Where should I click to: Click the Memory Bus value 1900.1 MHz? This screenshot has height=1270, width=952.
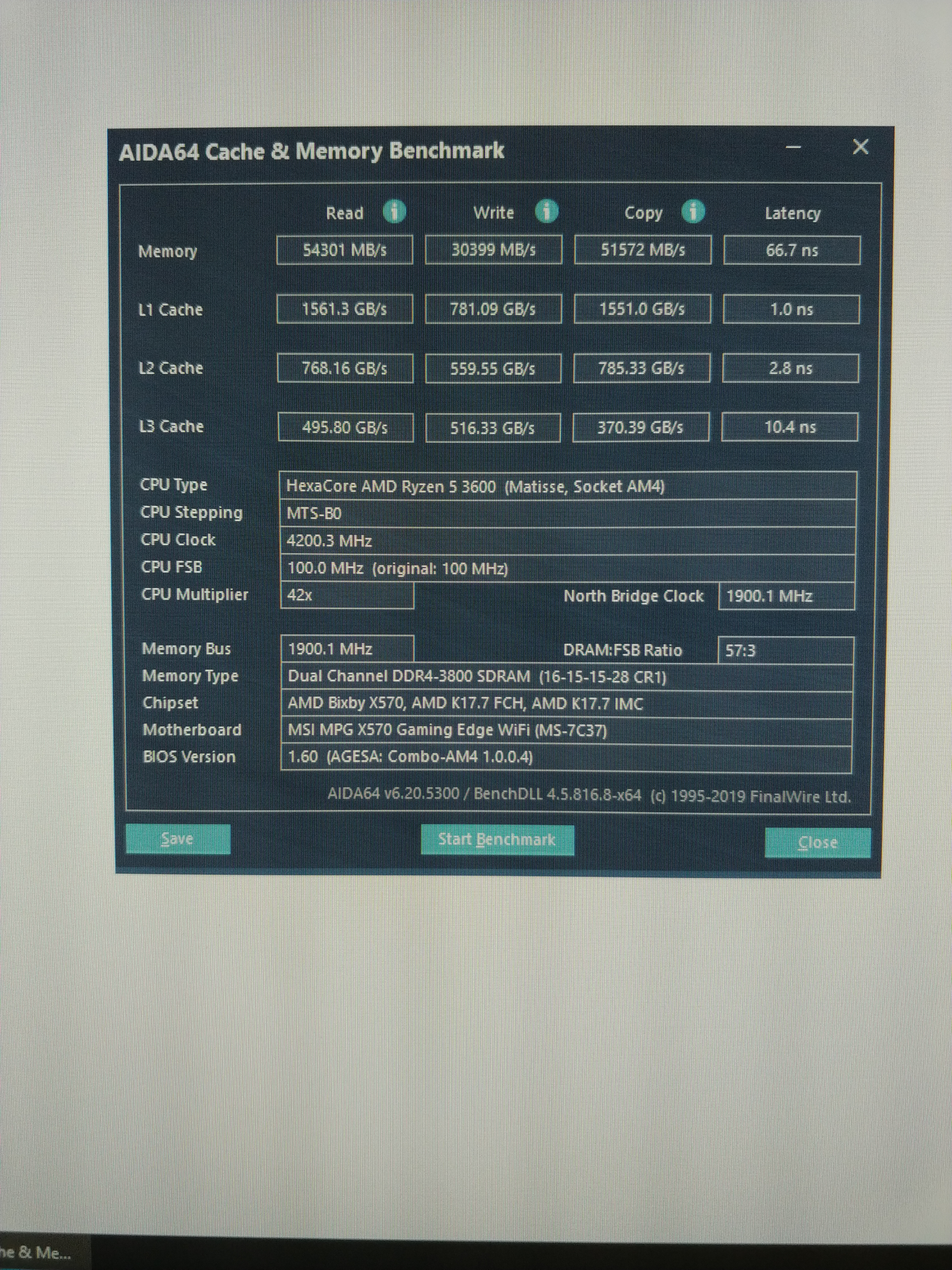click(347, 649)
